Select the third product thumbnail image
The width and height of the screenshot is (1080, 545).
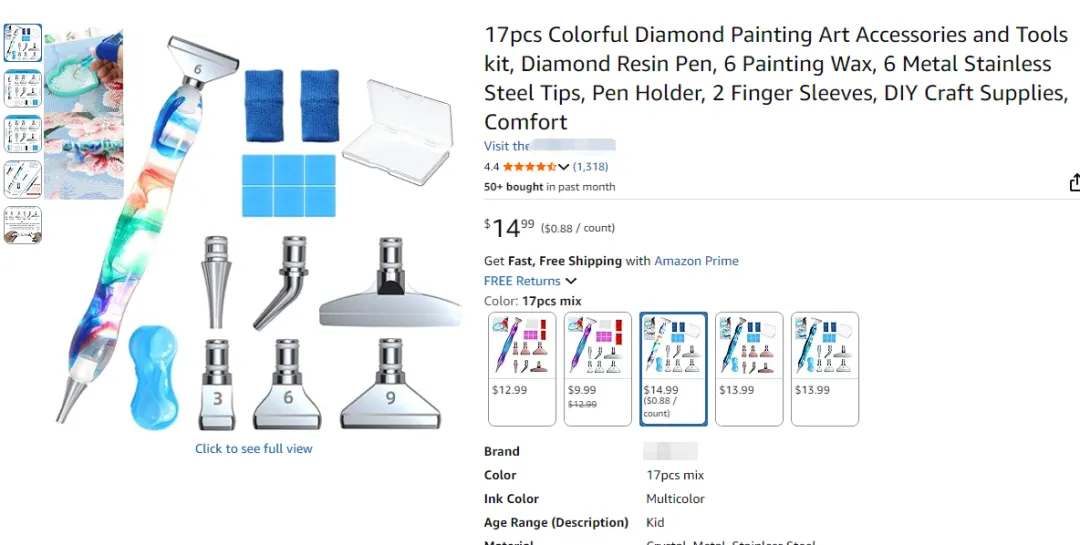pyautogui.click(x=23, y=134)
